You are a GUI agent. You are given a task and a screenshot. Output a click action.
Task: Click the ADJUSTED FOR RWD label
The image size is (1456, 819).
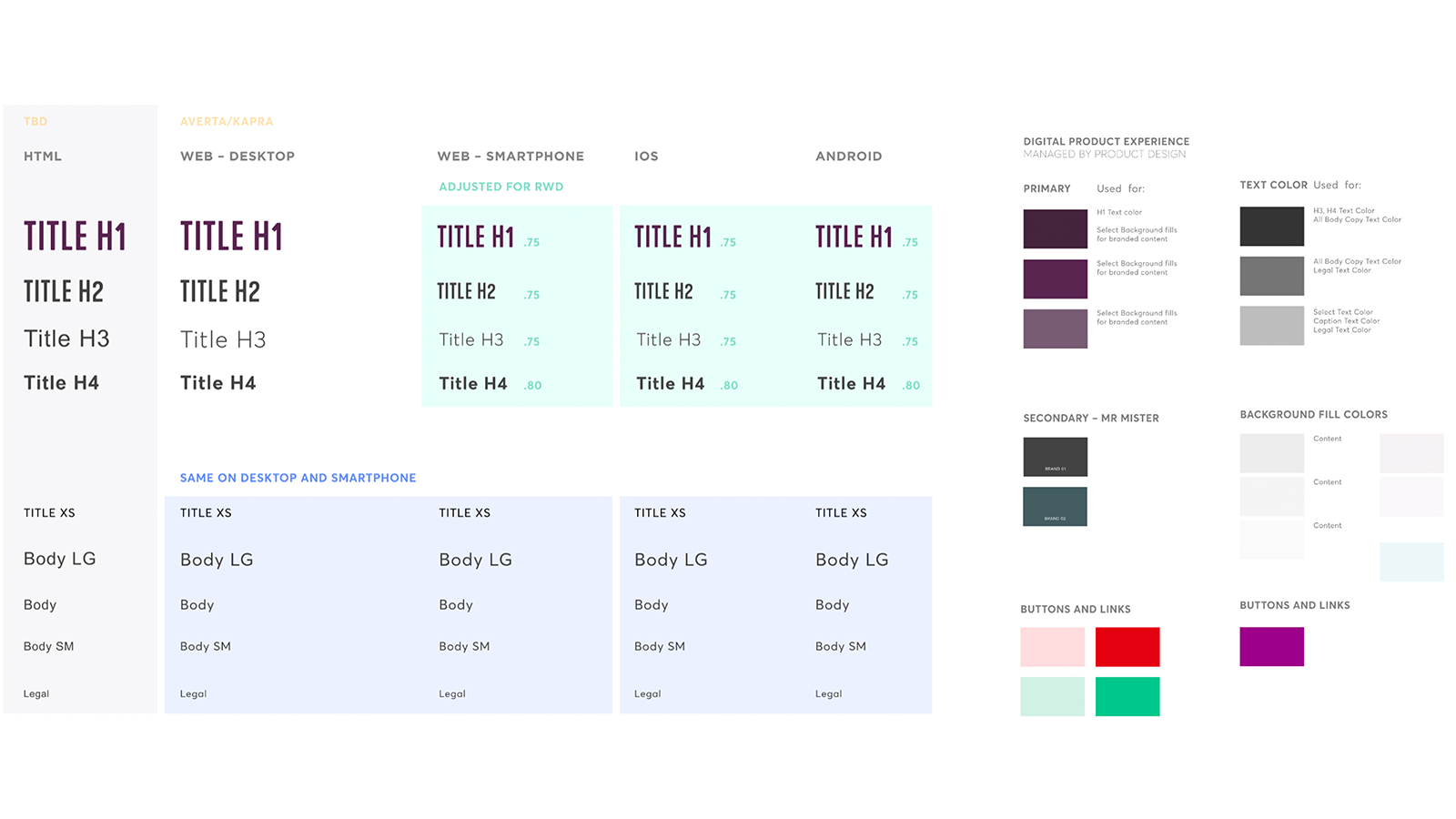pyautogui.click(x=501, y=187)
